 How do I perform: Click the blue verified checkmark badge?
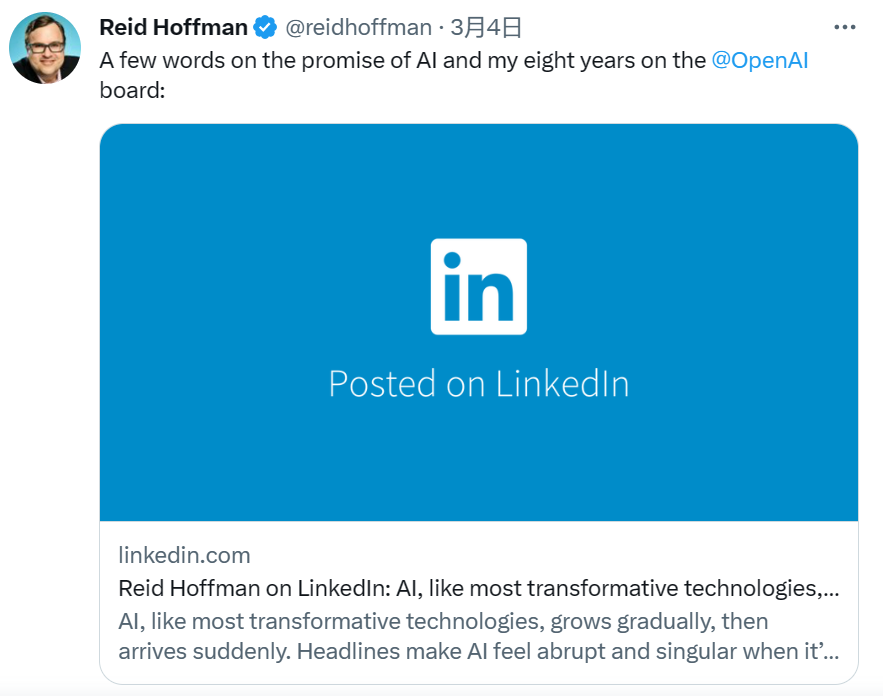point(265,27)
